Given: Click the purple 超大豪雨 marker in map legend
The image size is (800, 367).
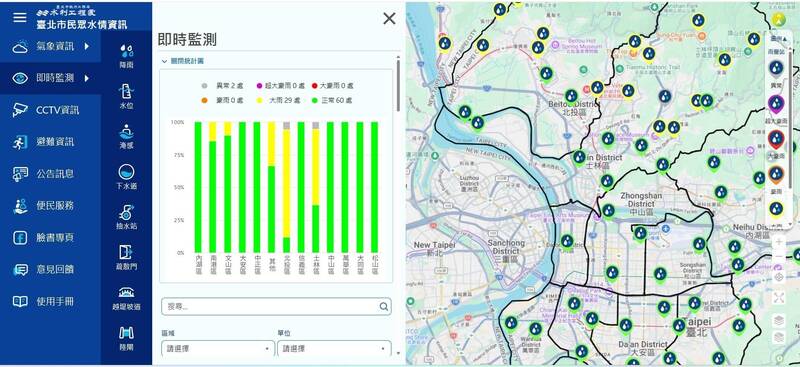Looking at the screenshot, I should [776, 104].
